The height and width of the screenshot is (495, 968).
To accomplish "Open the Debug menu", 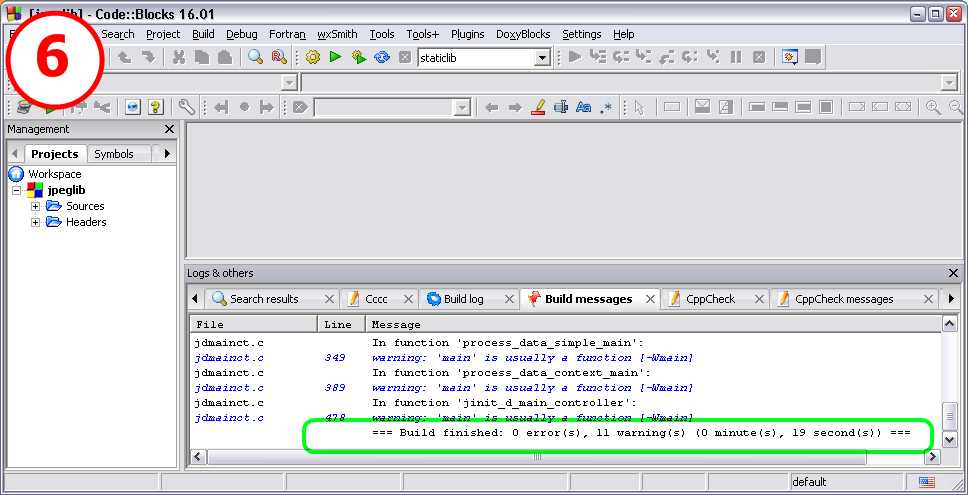I will (241, 34).
